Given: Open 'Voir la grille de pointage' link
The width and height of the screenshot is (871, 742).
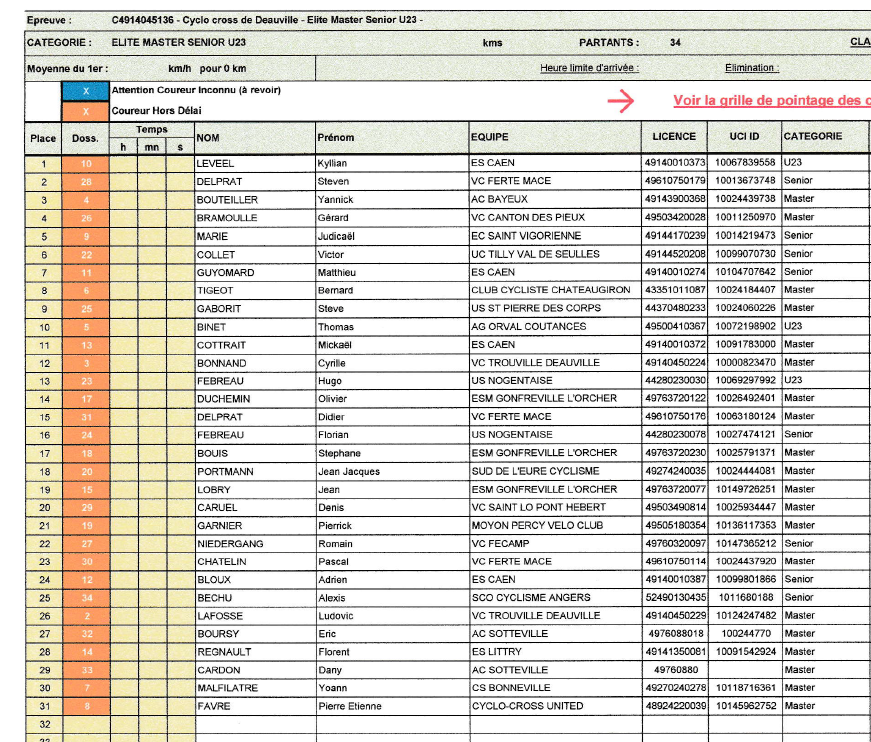Looking at the screenshot, I should point(772,101).
